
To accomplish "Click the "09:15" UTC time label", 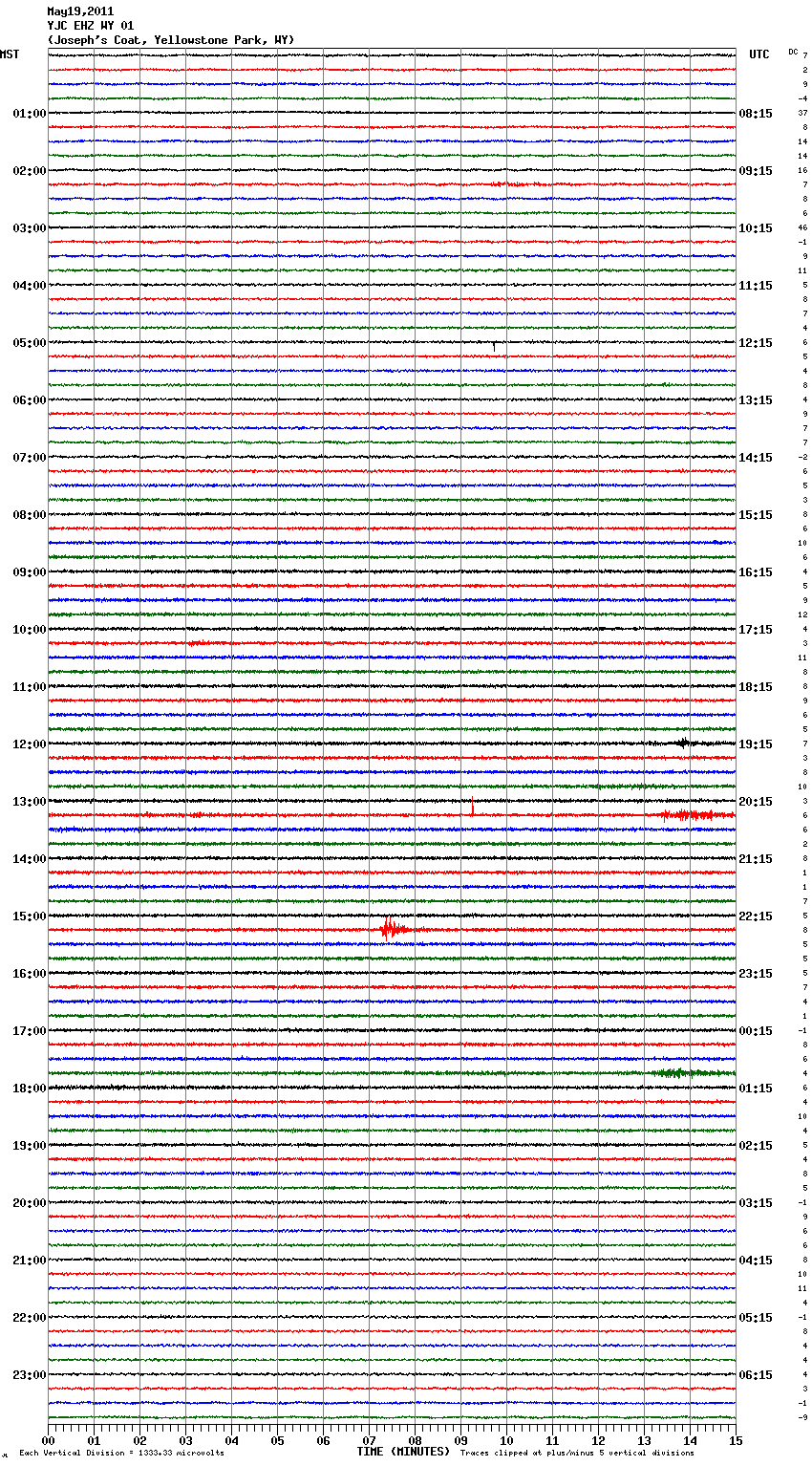I will point(756,171).
